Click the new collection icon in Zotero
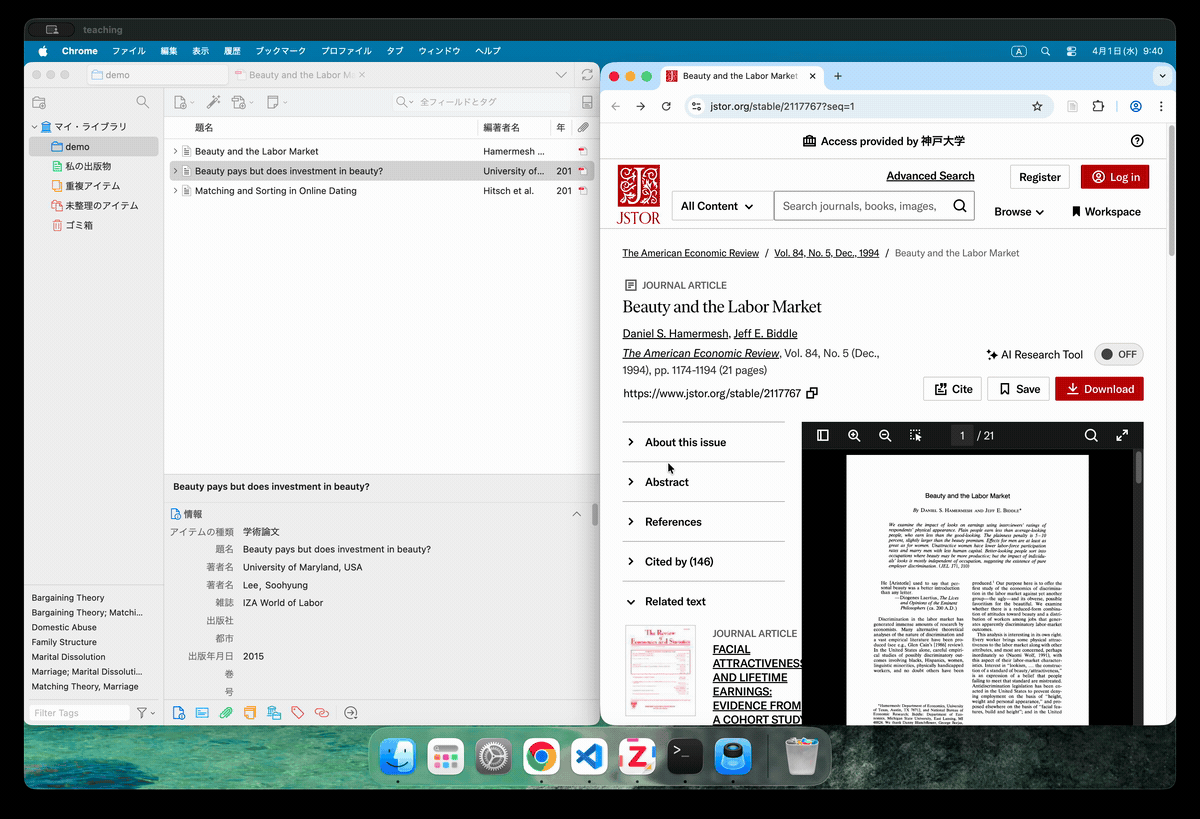The width and height of the screenshot is (1200, 819). (x=39, y=102)
